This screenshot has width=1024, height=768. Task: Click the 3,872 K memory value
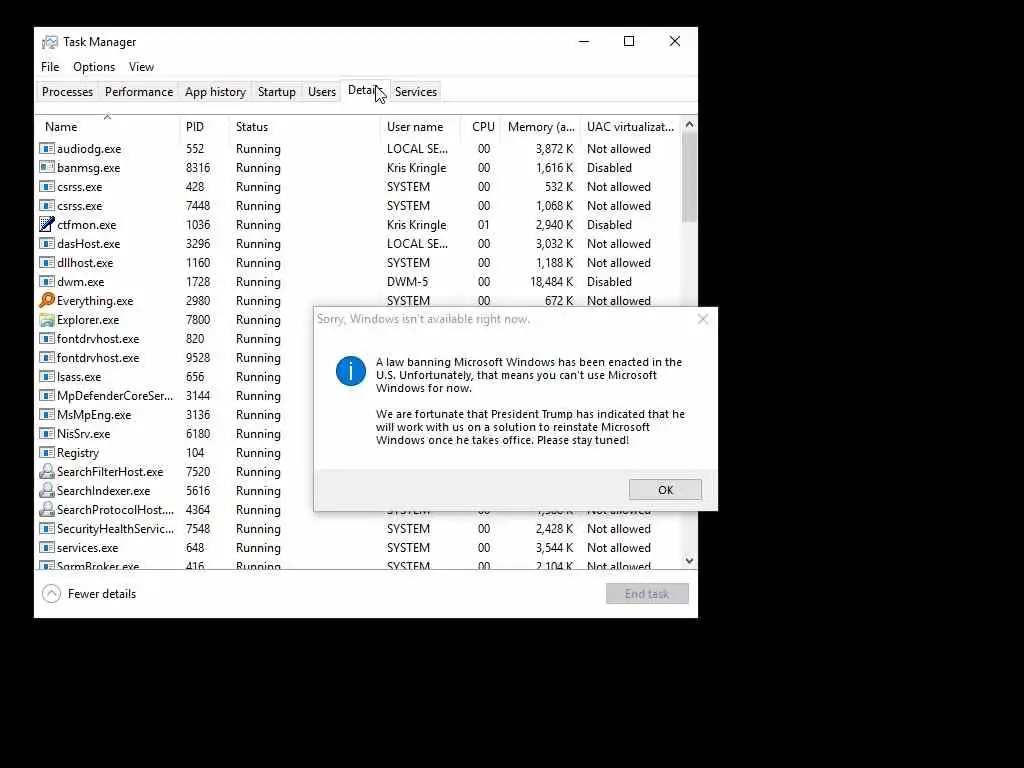click(554, 149)
